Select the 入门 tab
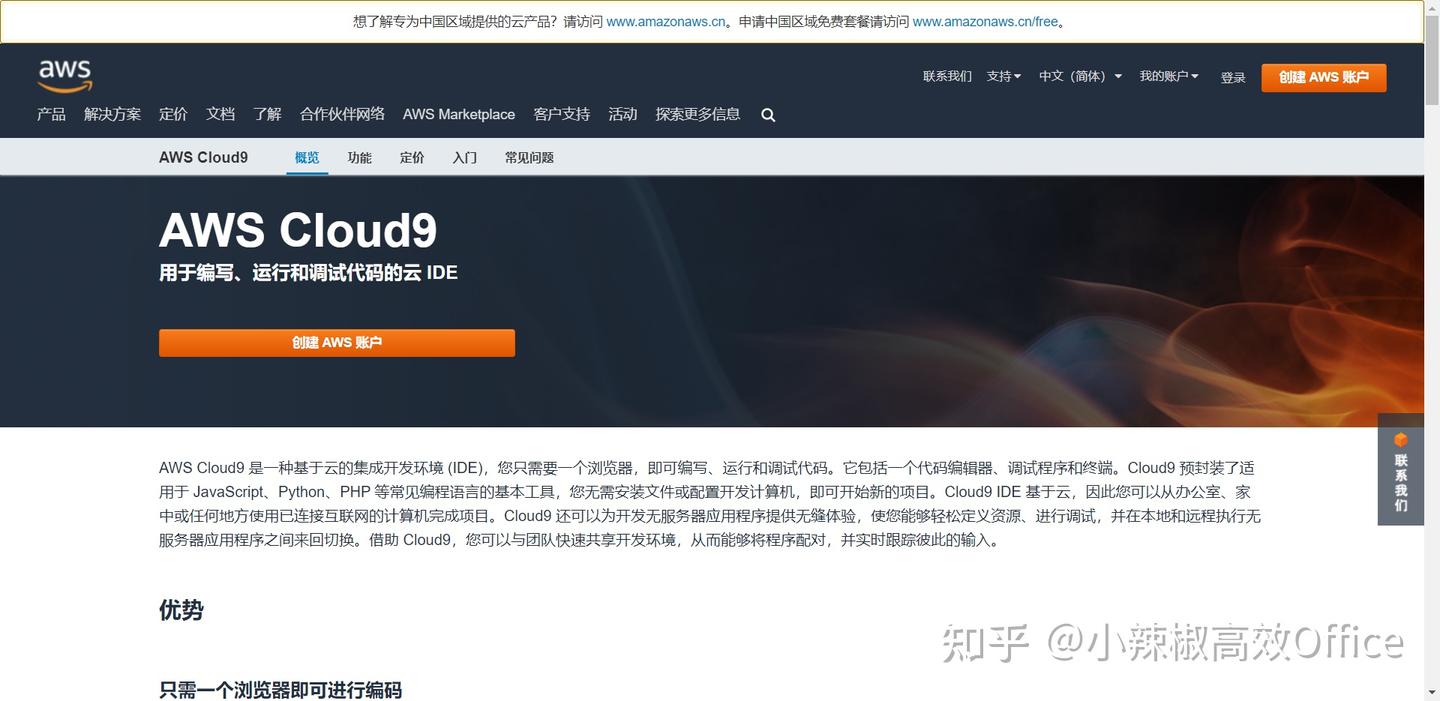Screen dimensions: 1440x701 point(464,157)
